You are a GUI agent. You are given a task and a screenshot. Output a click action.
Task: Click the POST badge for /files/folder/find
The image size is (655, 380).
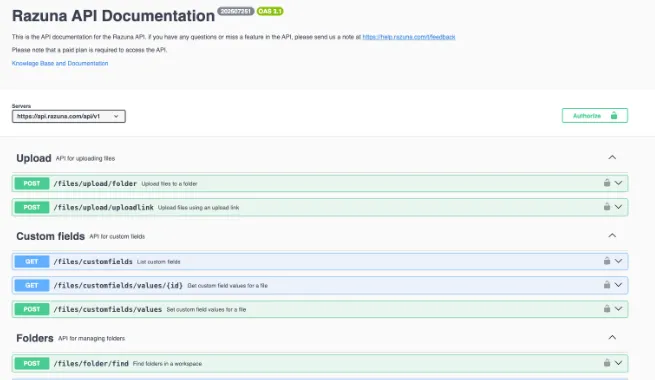click(x=32, y=363)
